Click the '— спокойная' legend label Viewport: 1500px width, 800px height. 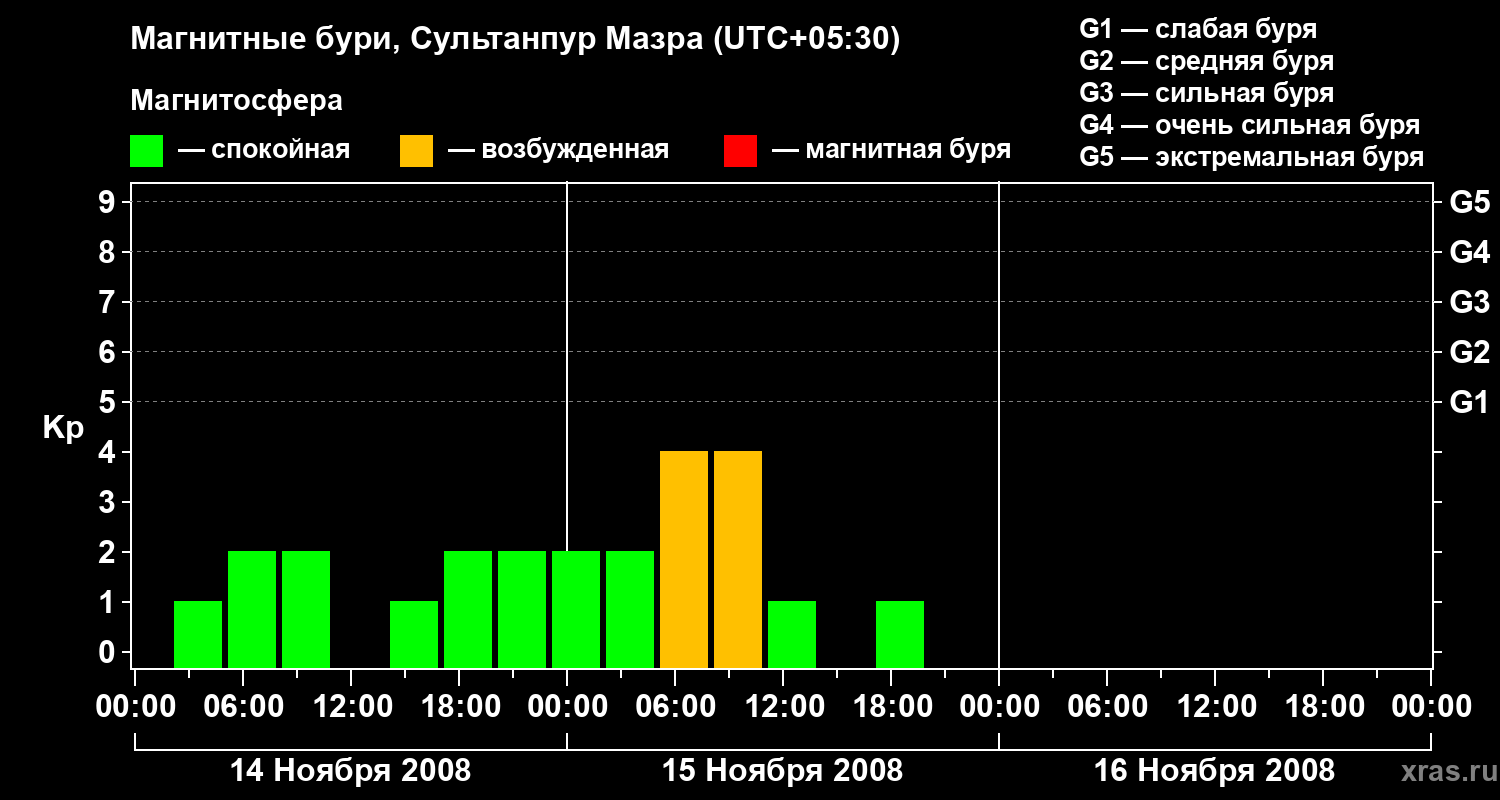coord(264,150)
